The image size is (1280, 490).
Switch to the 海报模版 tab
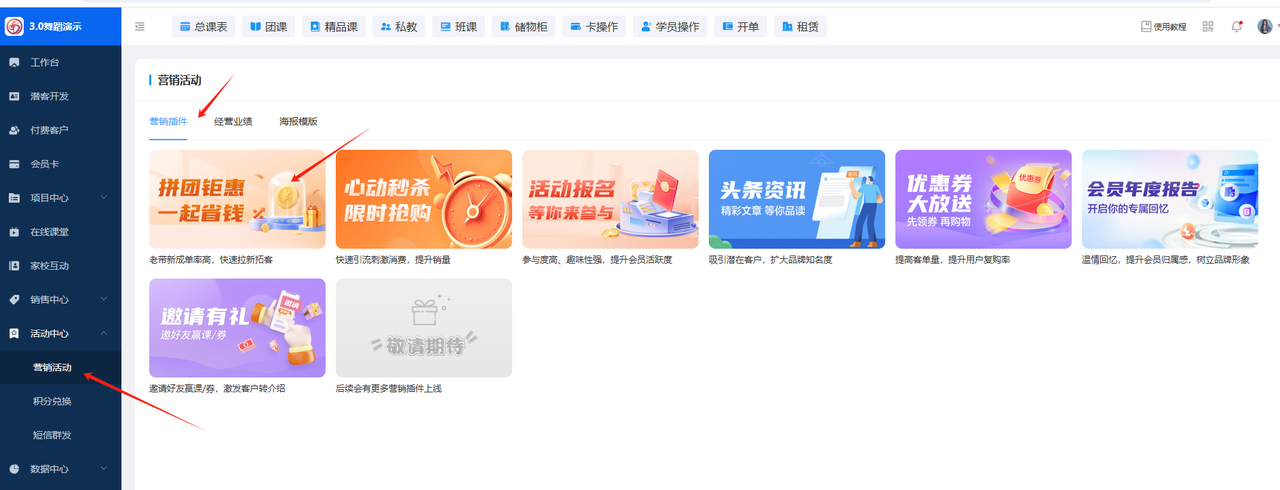pos(298,121)
